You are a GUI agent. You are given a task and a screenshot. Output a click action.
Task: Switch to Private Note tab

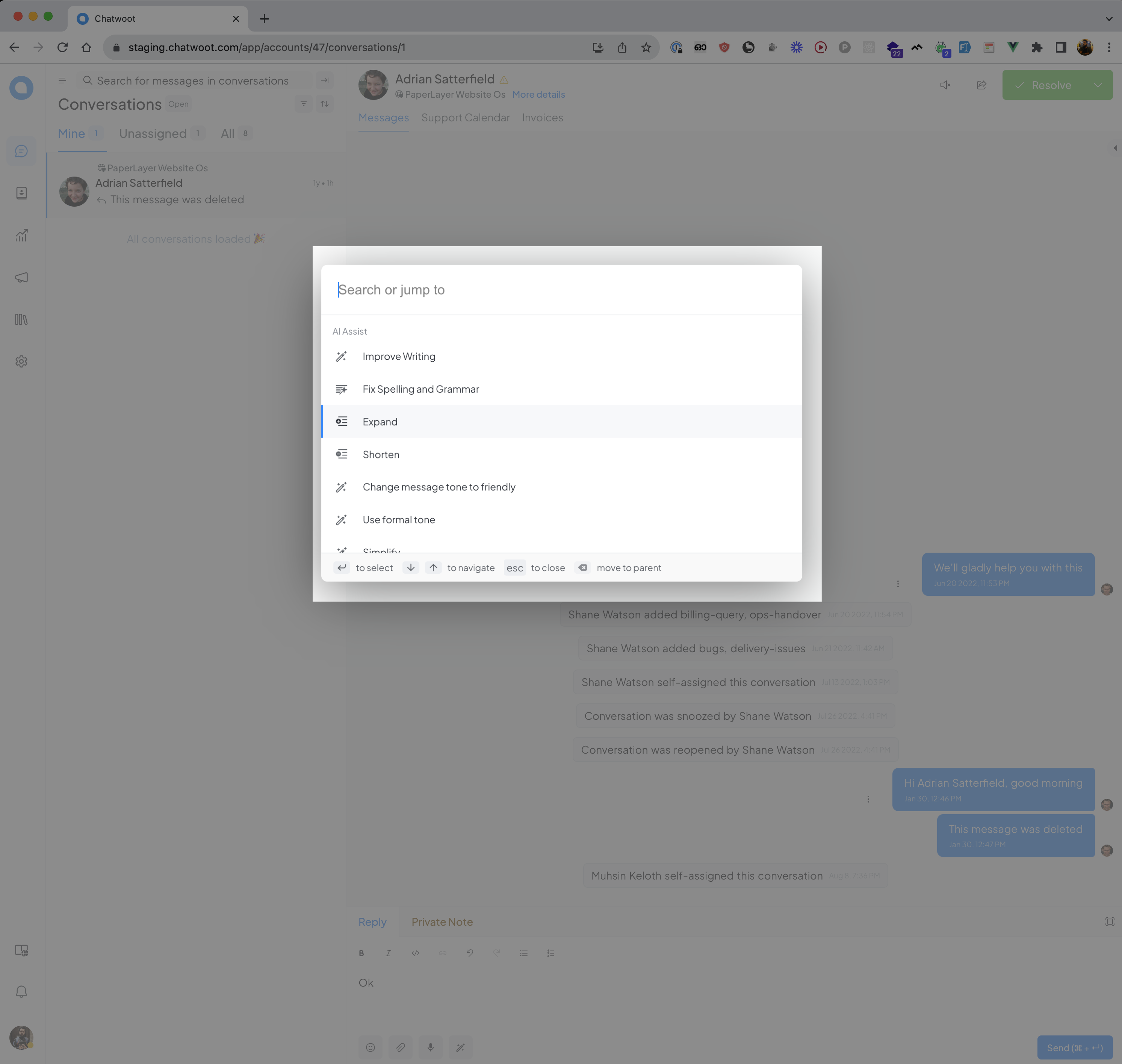coord(442,921)
